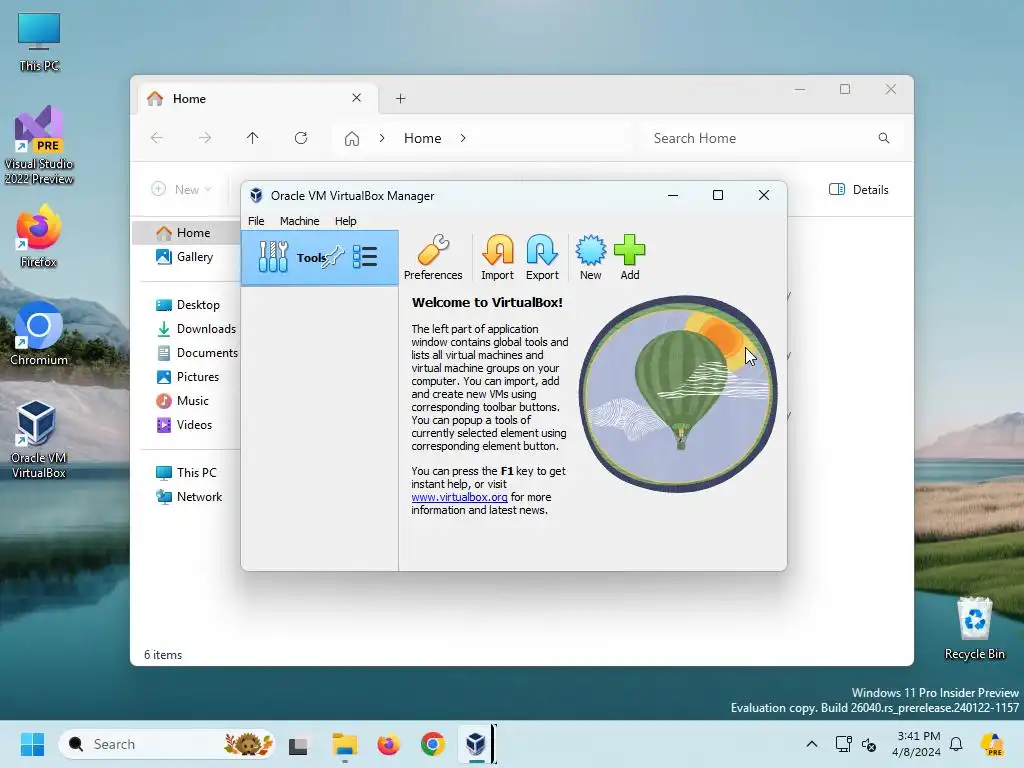Click the Explorer up arrow
Image resolution: width=1024 pixels, height=768 pixels.
tap(253, 138)
